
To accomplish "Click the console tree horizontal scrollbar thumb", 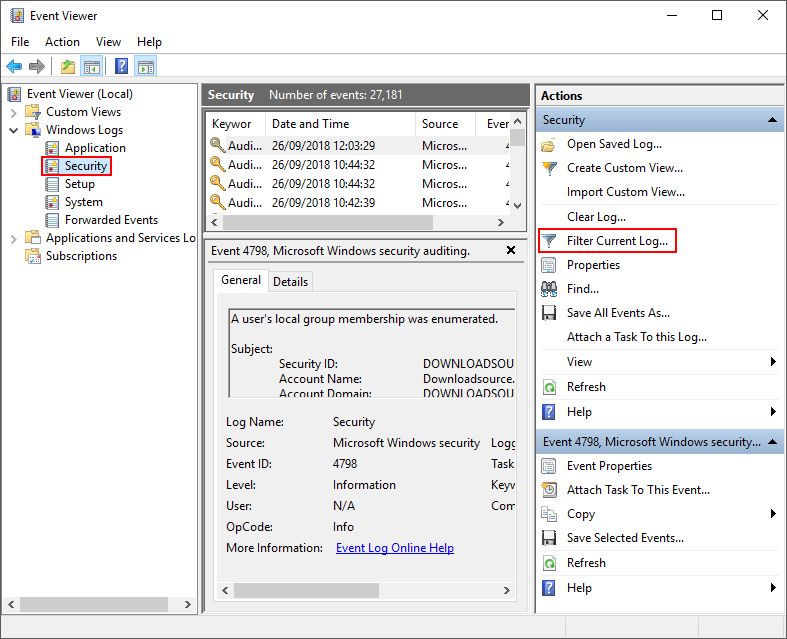I will [94, 604].
